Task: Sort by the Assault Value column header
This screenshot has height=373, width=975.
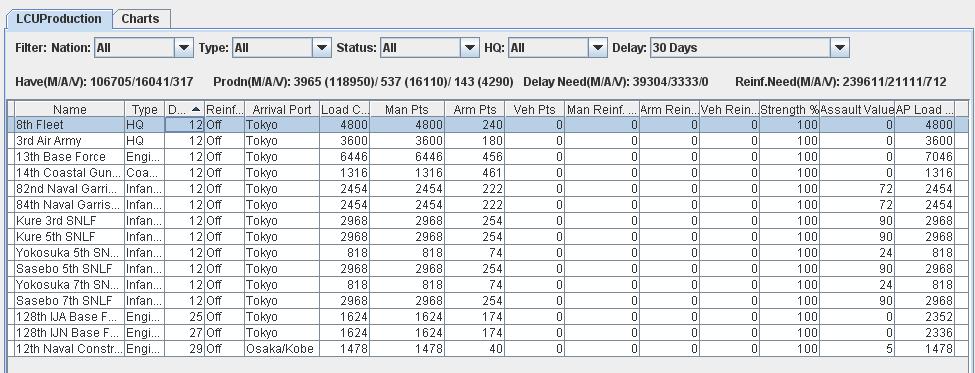Action: pyautogui.click(x=857, y=109)
